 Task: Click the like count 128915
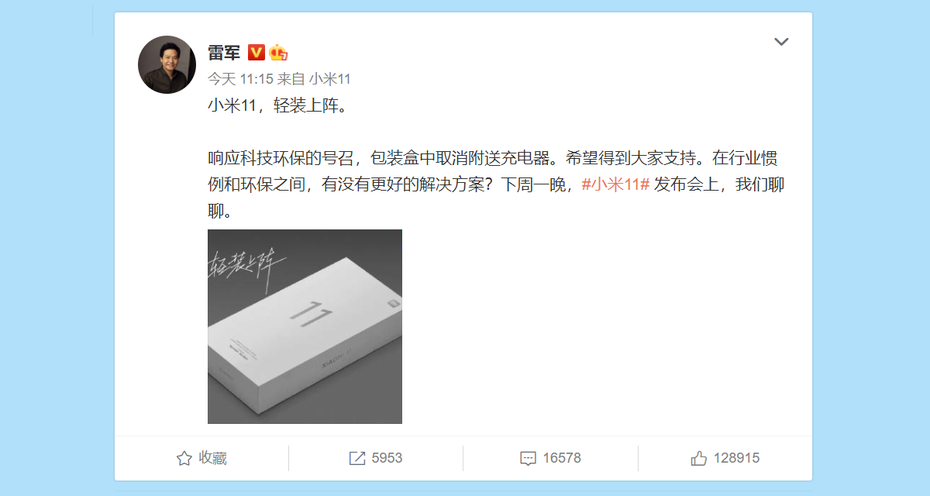pyautogui.click(x=736, y=458)
